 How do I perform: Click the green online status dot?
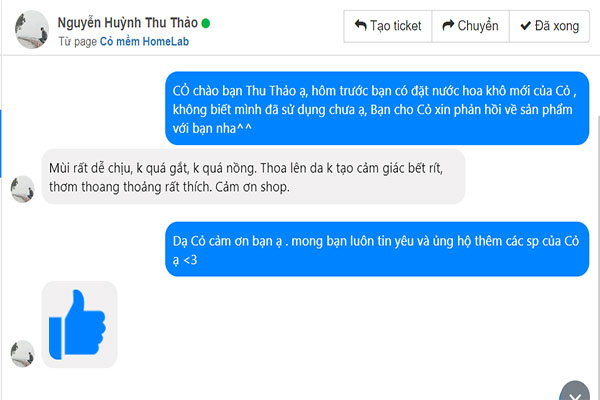(205, 23)
